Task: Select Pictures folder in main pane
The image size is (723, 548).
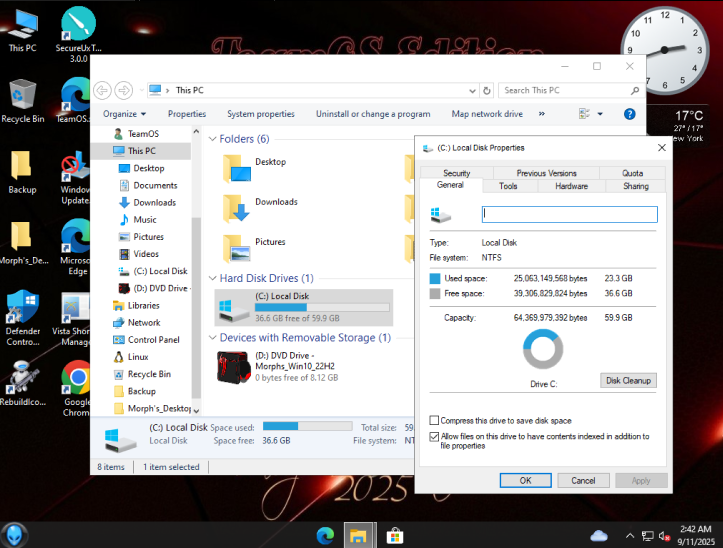Action: tap(255, 248)
